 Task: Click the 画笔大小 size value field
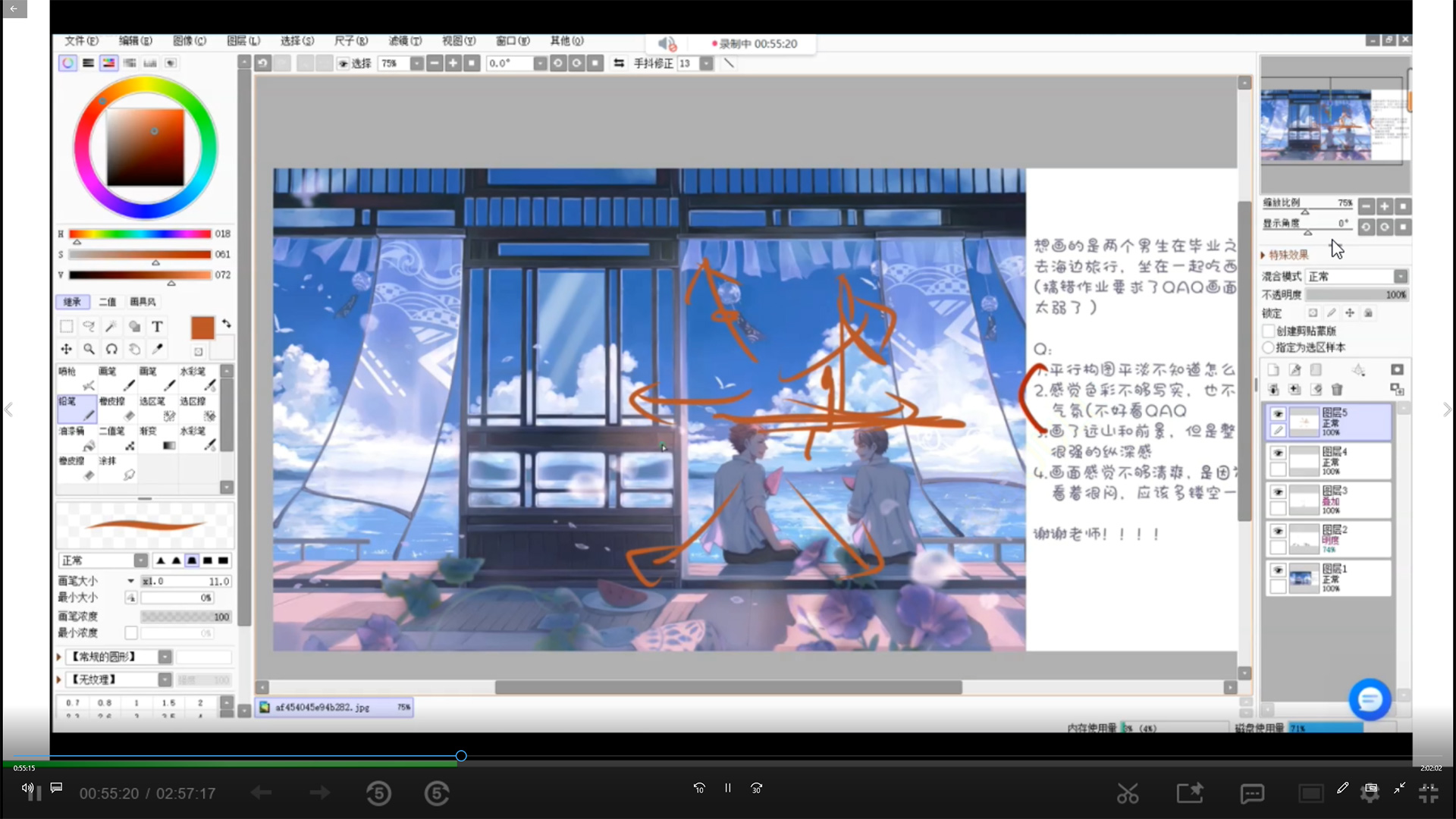point(186,581)
